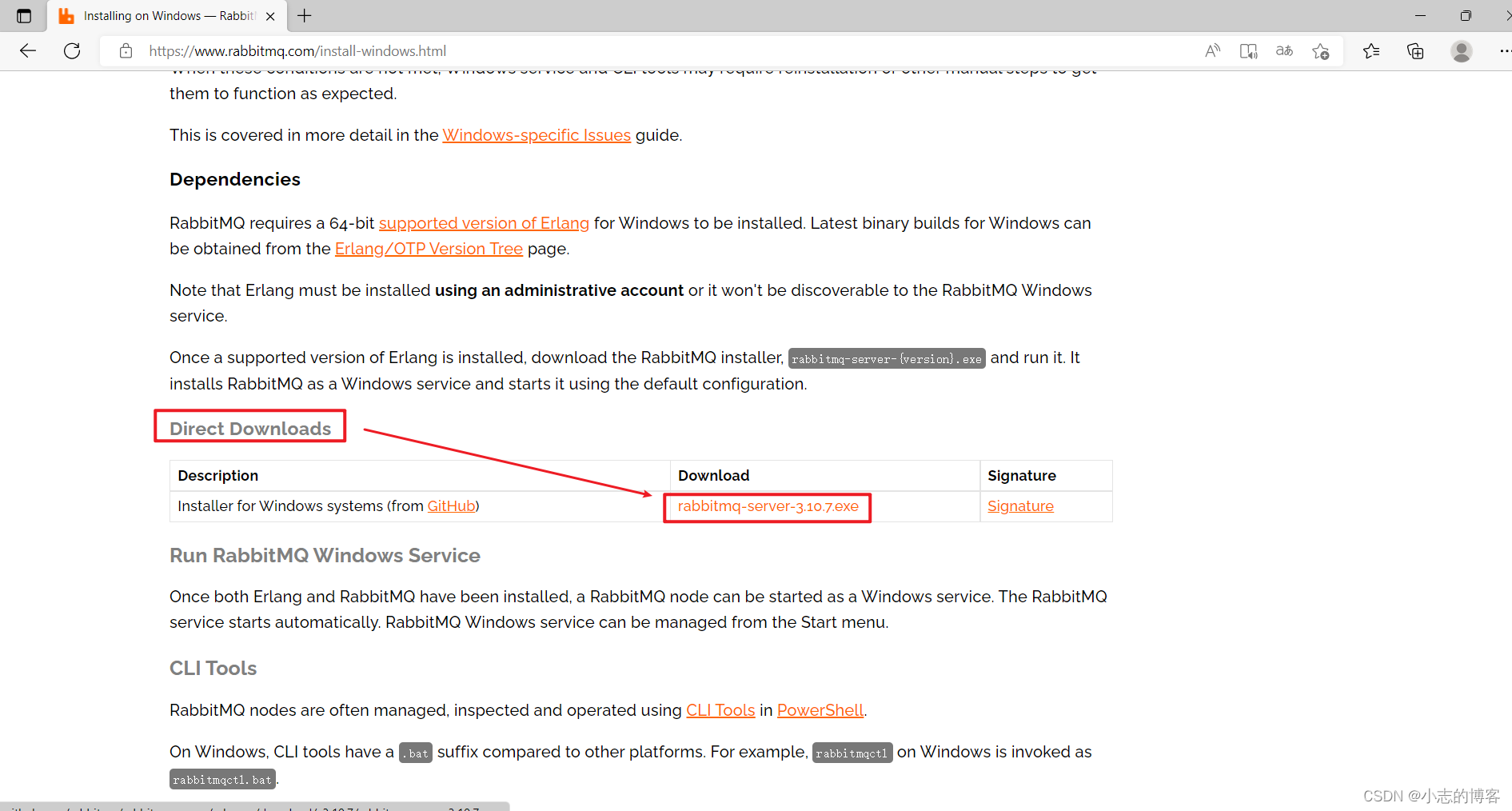Minimize the browser window

coord(1420,16)
